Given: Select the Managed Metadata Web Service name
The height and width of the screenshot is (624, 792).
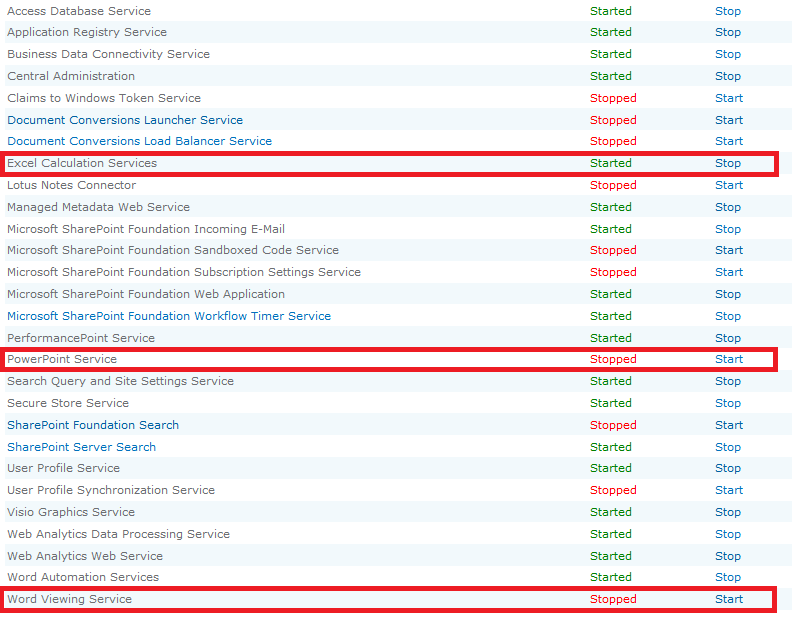Looking at the screenshot, I should click(98, 207).
